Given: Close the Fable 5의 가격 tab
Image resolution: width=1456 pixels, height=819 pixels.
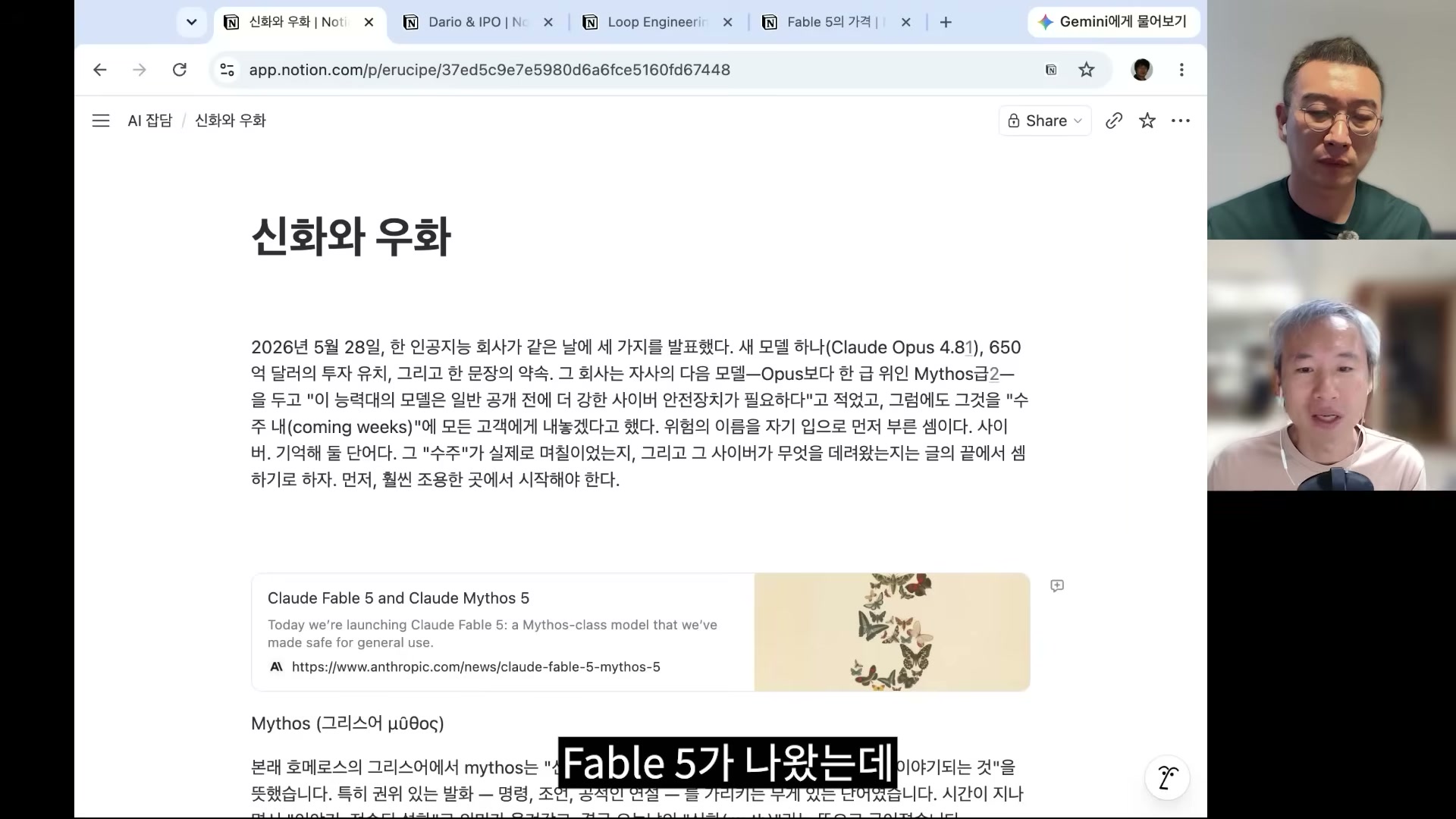Looking at the screenshot, I should [x=905, y=22].
